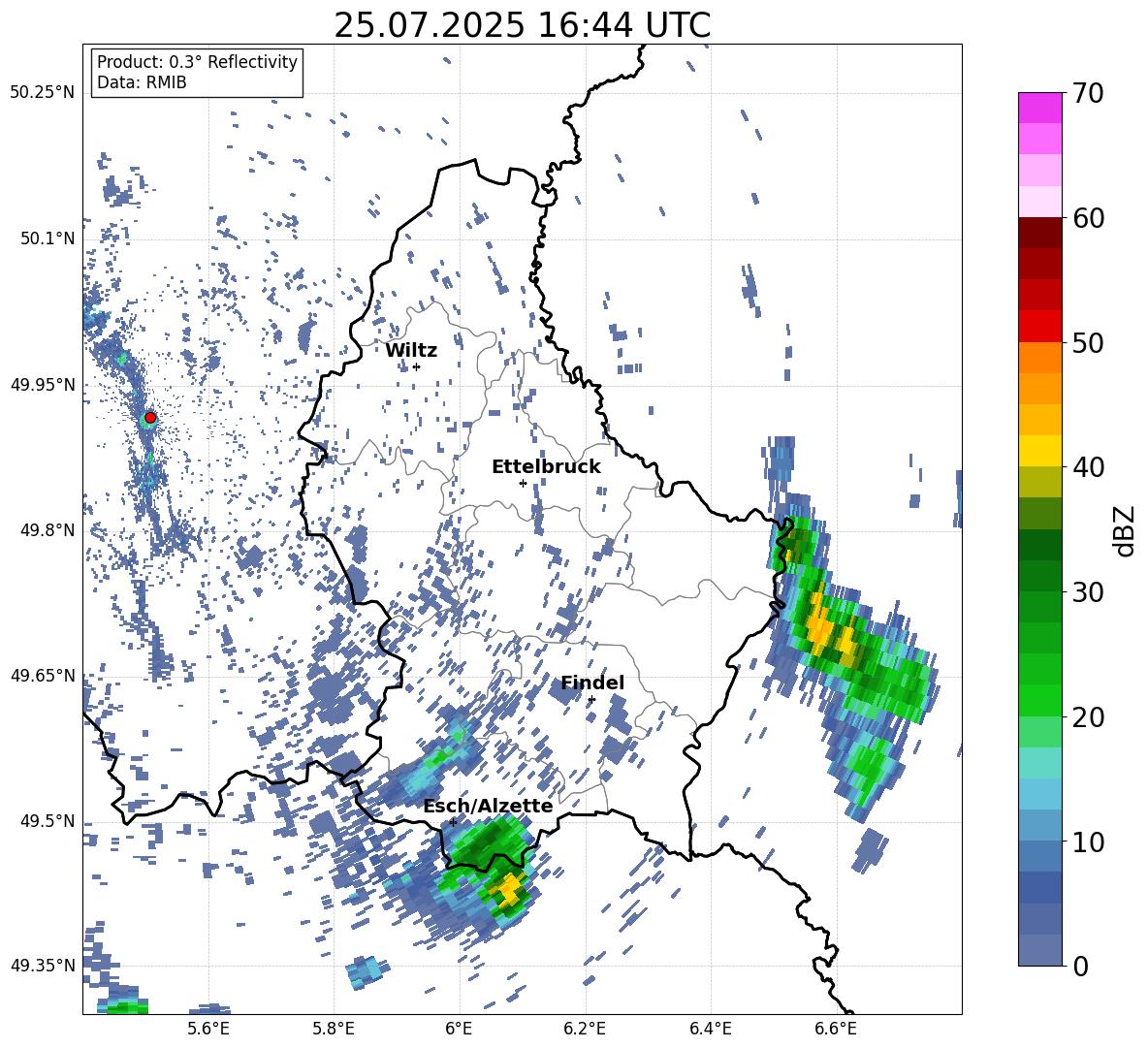1148x1048 pixels.
Task: Click the yellow storm core south of Esch/Alzette
Action: pyautogui.click(x=510, y=888)
